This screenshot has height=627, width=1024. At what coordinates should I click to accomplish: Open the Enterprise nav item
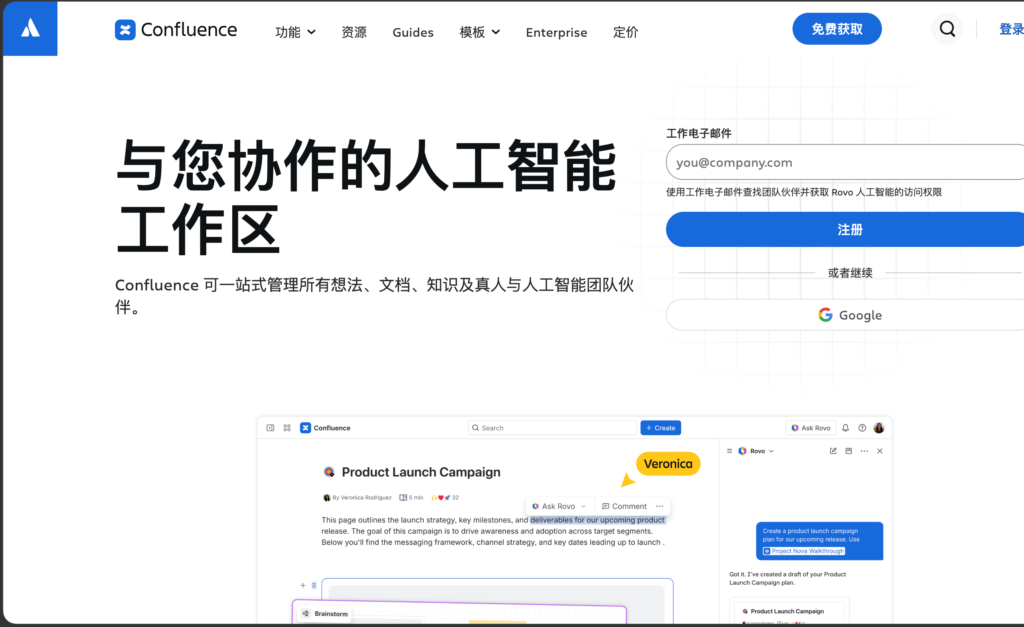click(x=556, y=32)
